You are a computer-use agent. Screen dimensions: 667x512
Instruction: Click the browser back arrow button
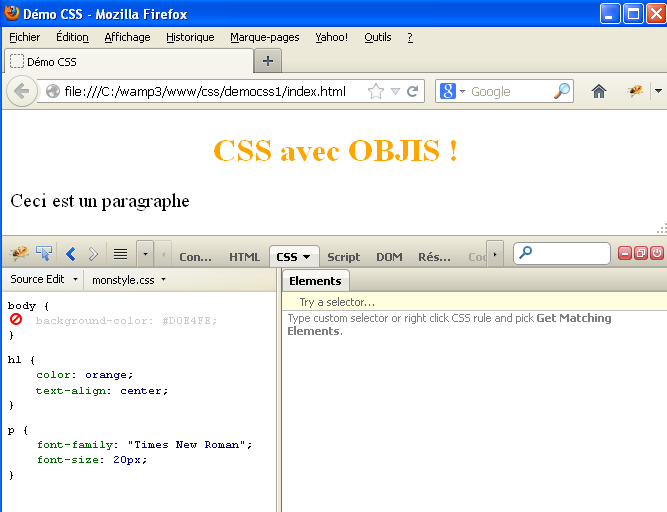pos(21,91)
